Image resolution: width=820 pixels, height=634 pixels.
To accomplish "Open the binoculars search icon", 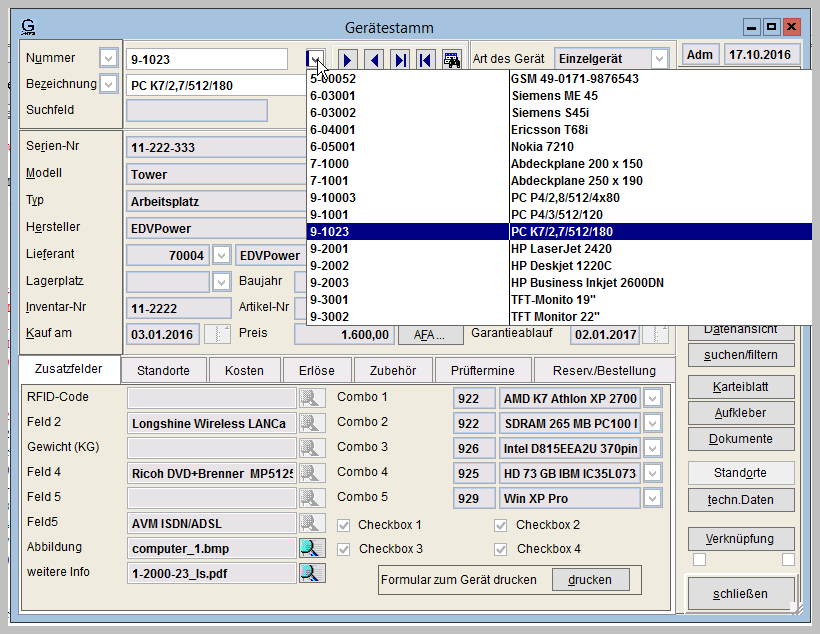I will click(x=451, y=60).
